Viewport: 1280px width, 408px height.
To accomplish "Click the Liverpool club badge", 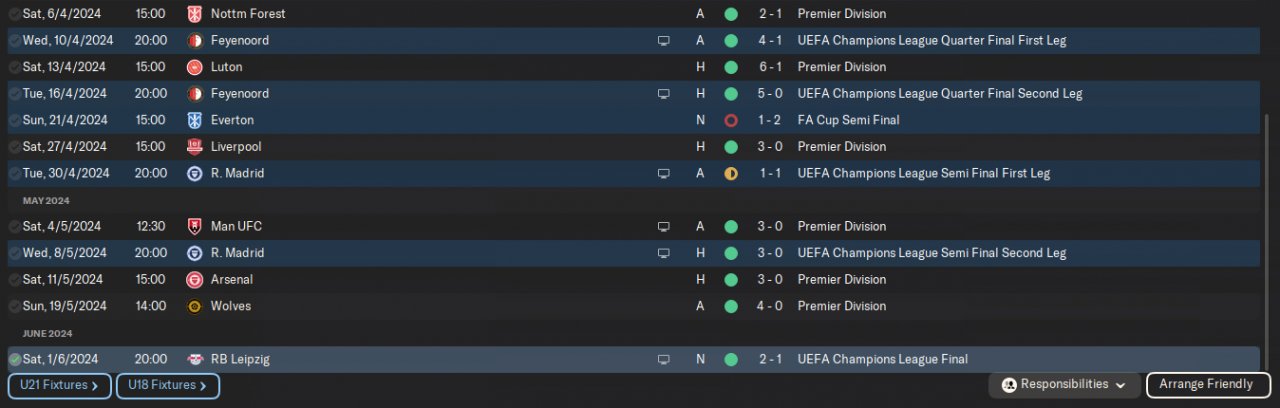I will click(194, 146).
